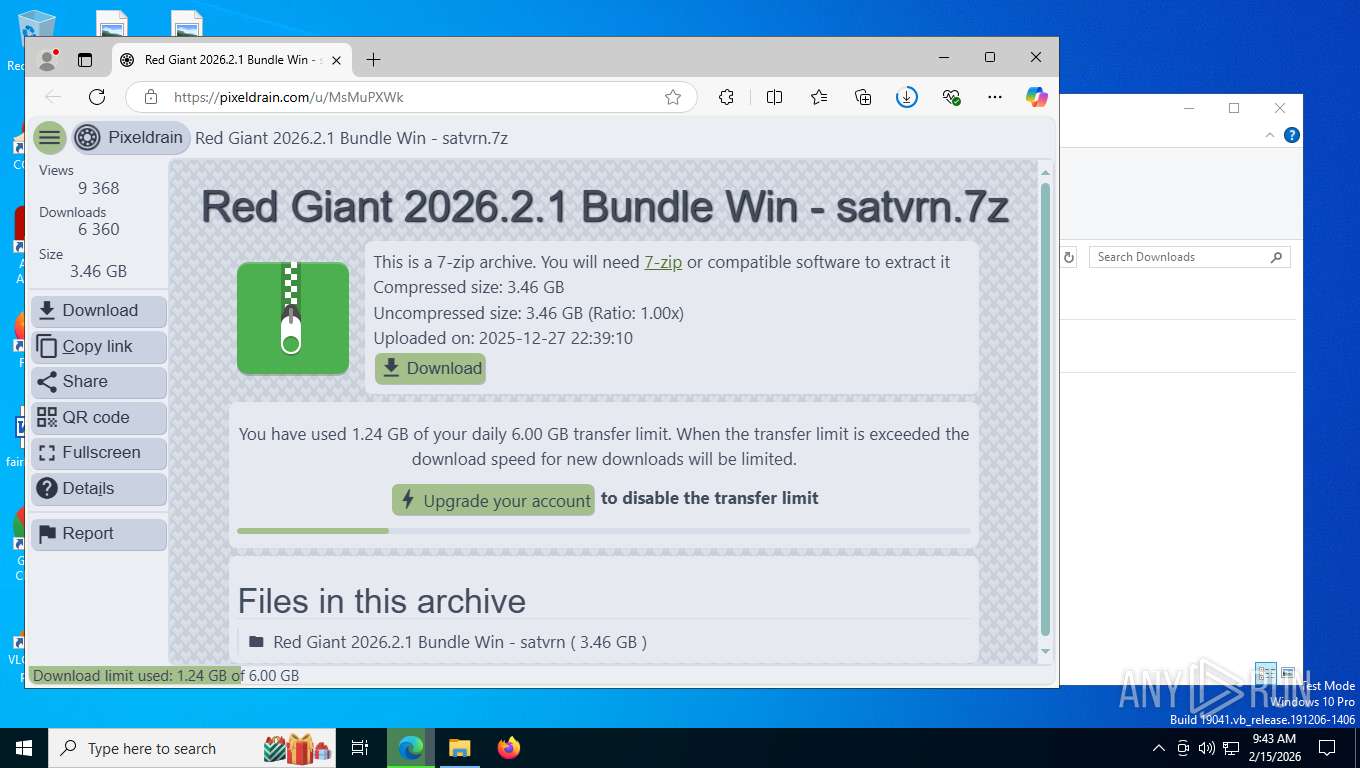
Task: Open the 7-zip link
Action: click(x=663, y=262)
